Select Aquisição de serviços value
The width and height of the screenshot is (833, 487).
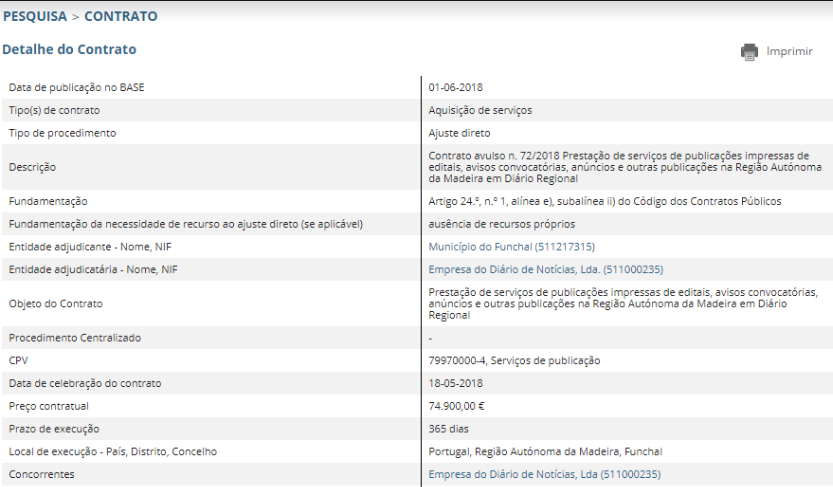tap(480, 110)
